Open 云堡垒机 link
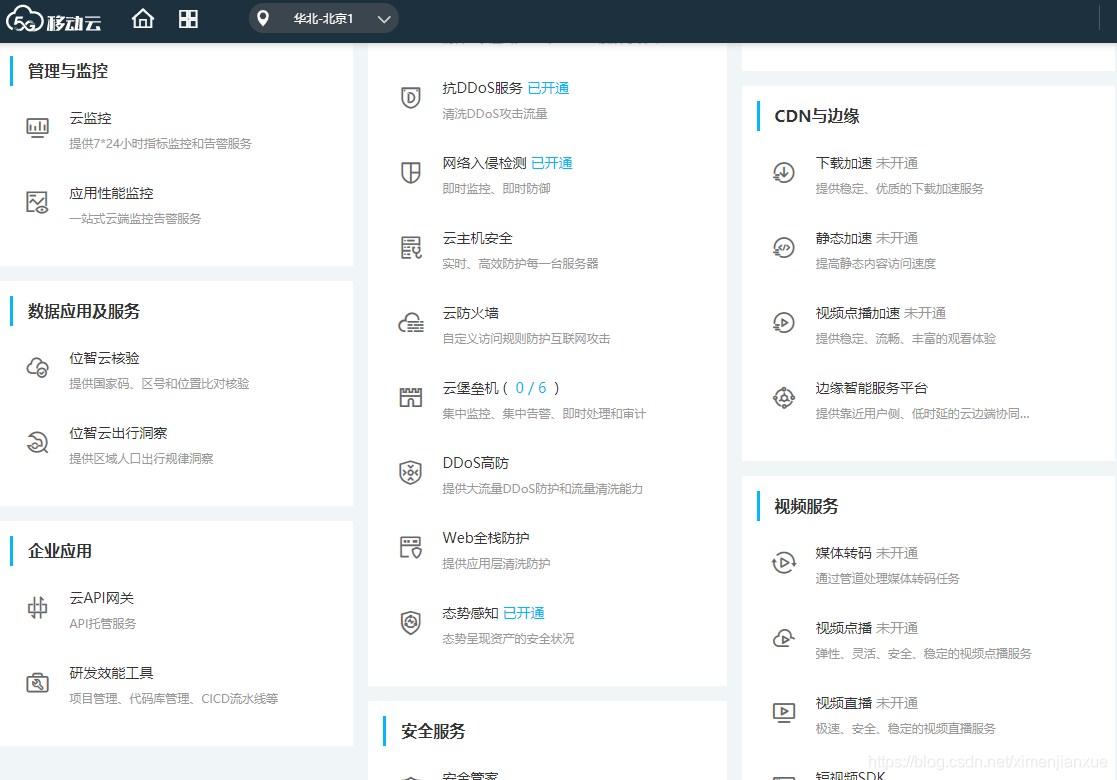 pos(470,388)
